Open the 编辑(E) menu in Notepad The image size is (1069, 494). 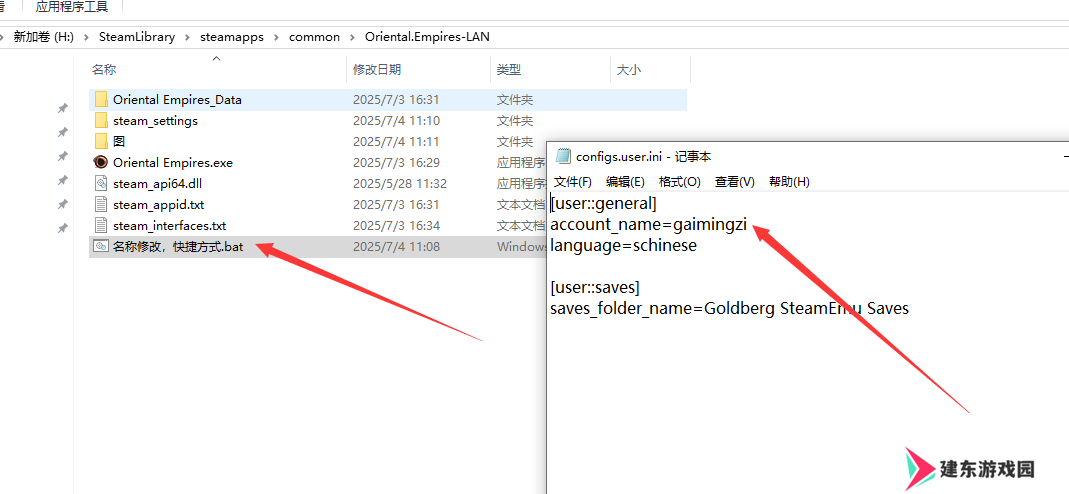[x=626, y=182]
